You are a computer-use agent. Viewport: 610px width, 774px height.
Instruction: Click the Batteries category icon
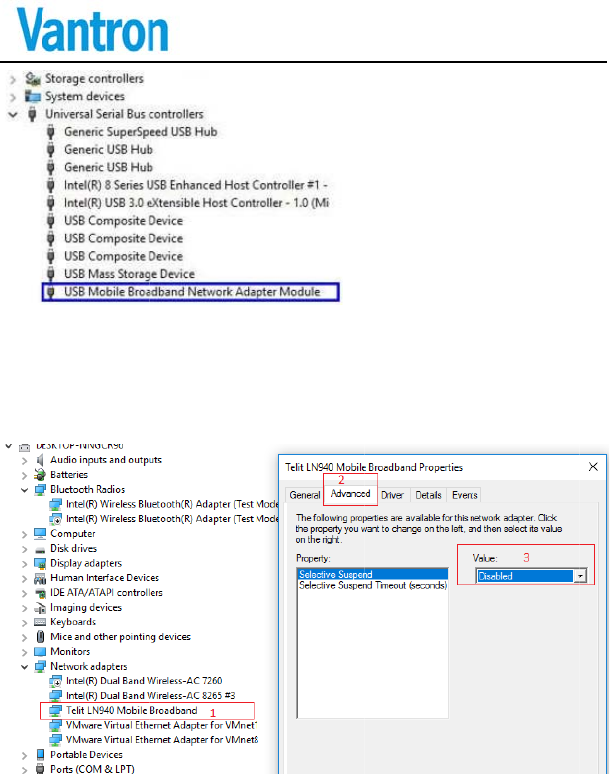point(40,474)
